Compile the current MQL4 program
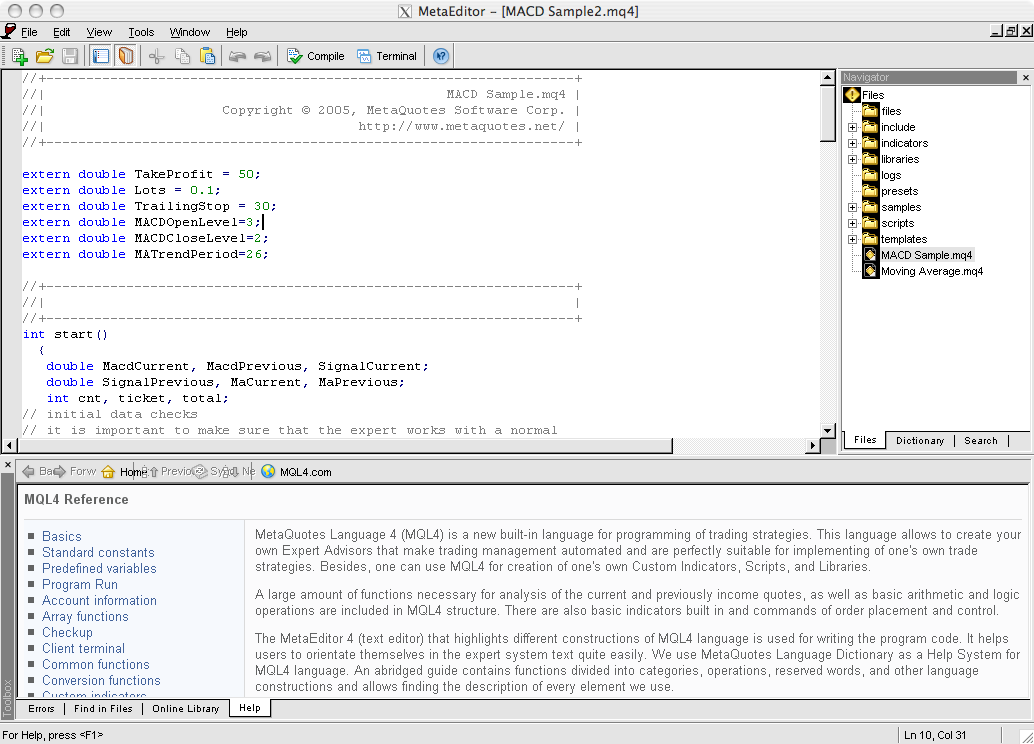 (315, 56)
